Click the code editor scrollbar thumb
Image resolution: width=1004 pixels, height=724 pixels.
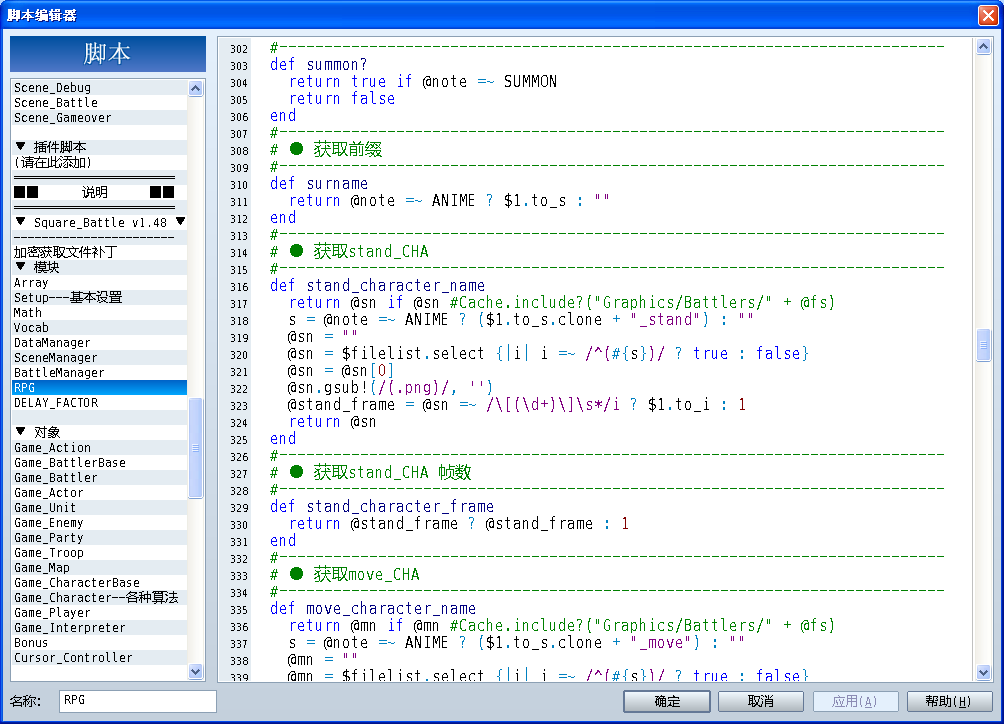click(x=984, y=345)
